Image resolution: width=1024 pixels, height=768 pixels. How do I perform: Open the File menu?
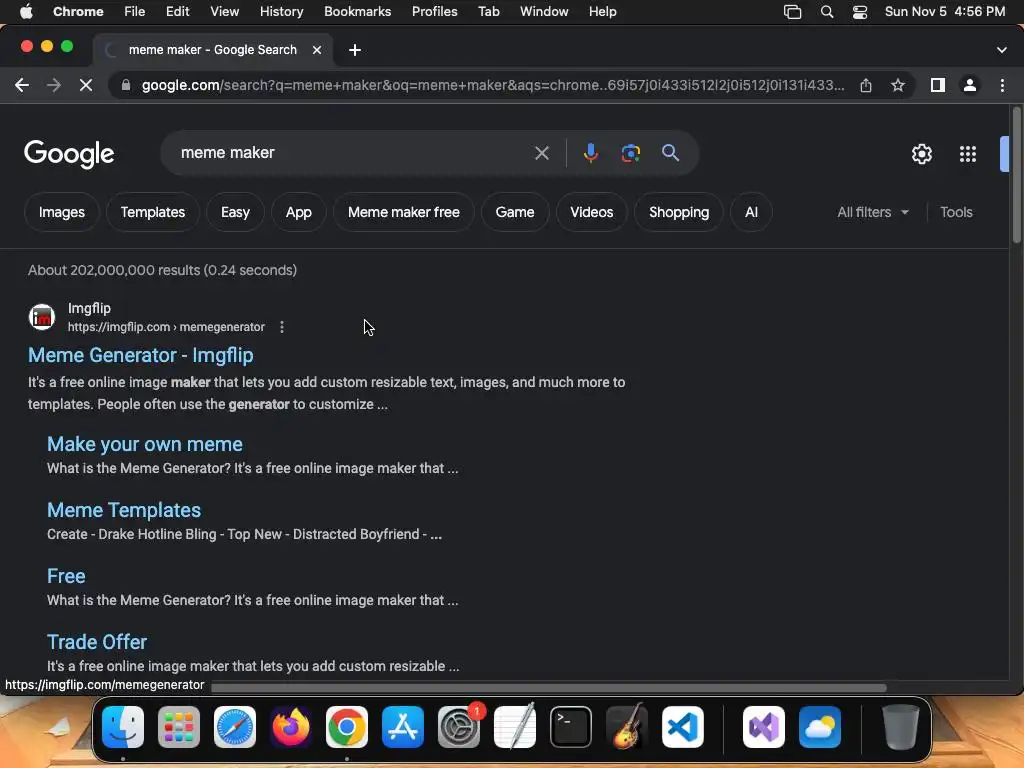point(135,12)
